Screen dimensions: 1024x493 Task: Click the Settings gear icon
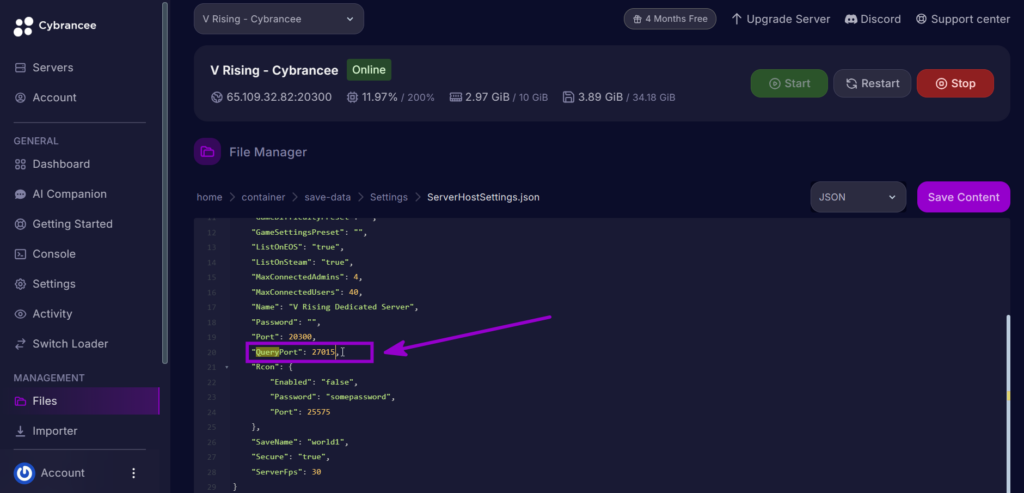pyautogui.click(x=20, y=285)
